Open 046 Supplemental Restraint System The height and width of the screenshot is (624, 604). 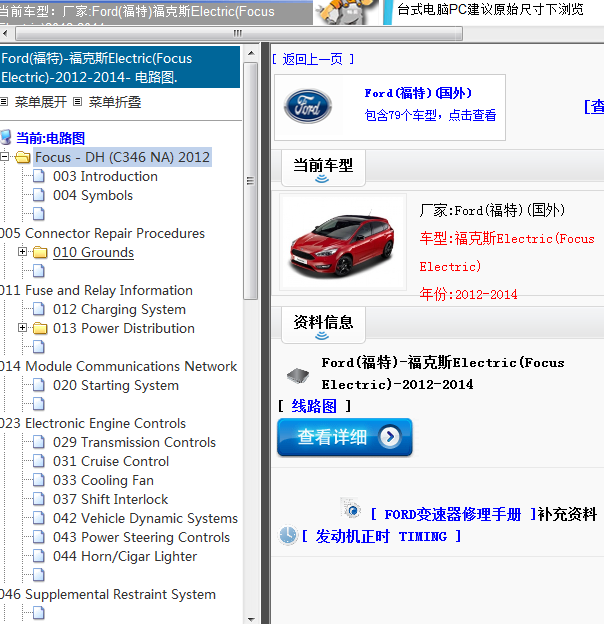click(108, 594)
